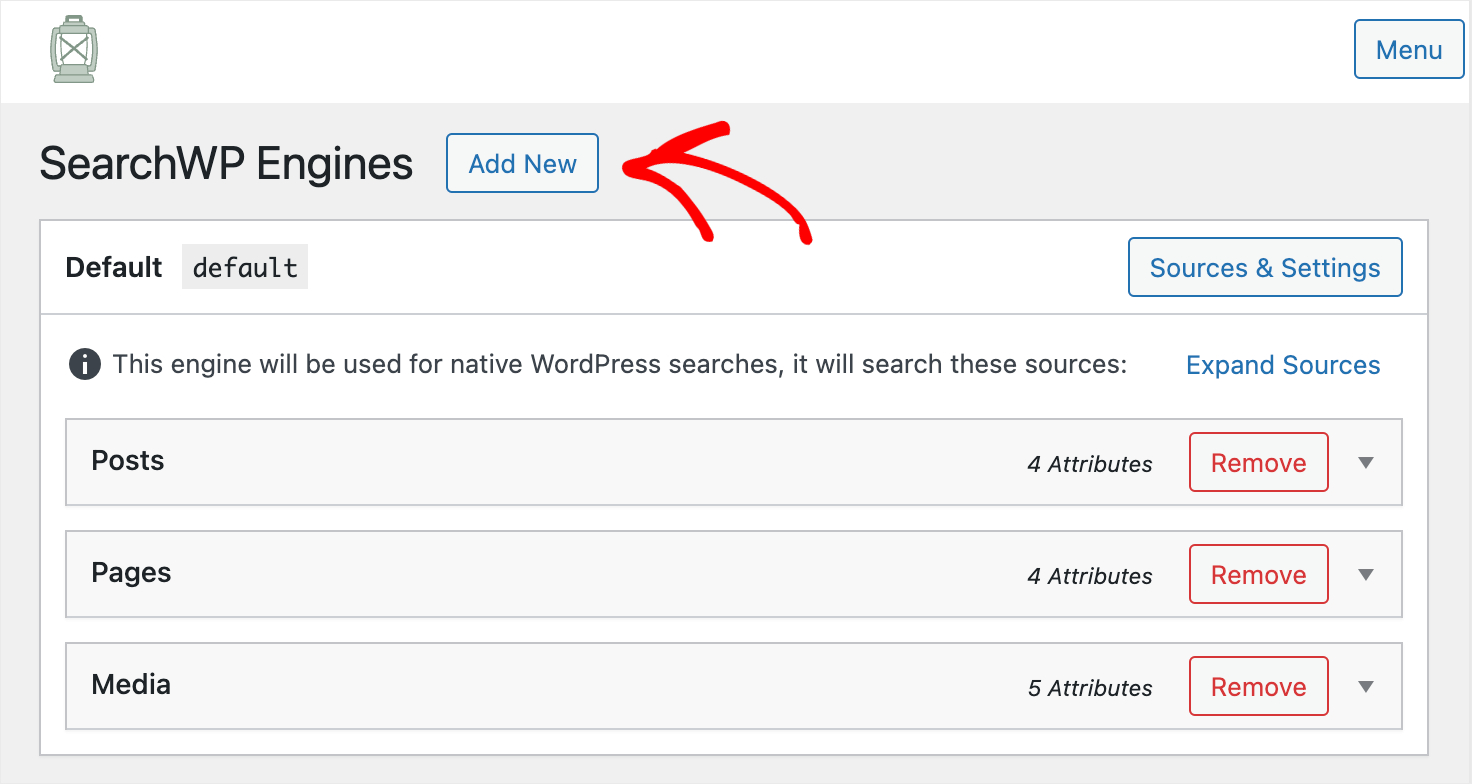Image resolution: width=1472 pixels, height=784 pixels.
Task: Open the Menu button
Action: pyautogui.click(x=1409, y=50)
